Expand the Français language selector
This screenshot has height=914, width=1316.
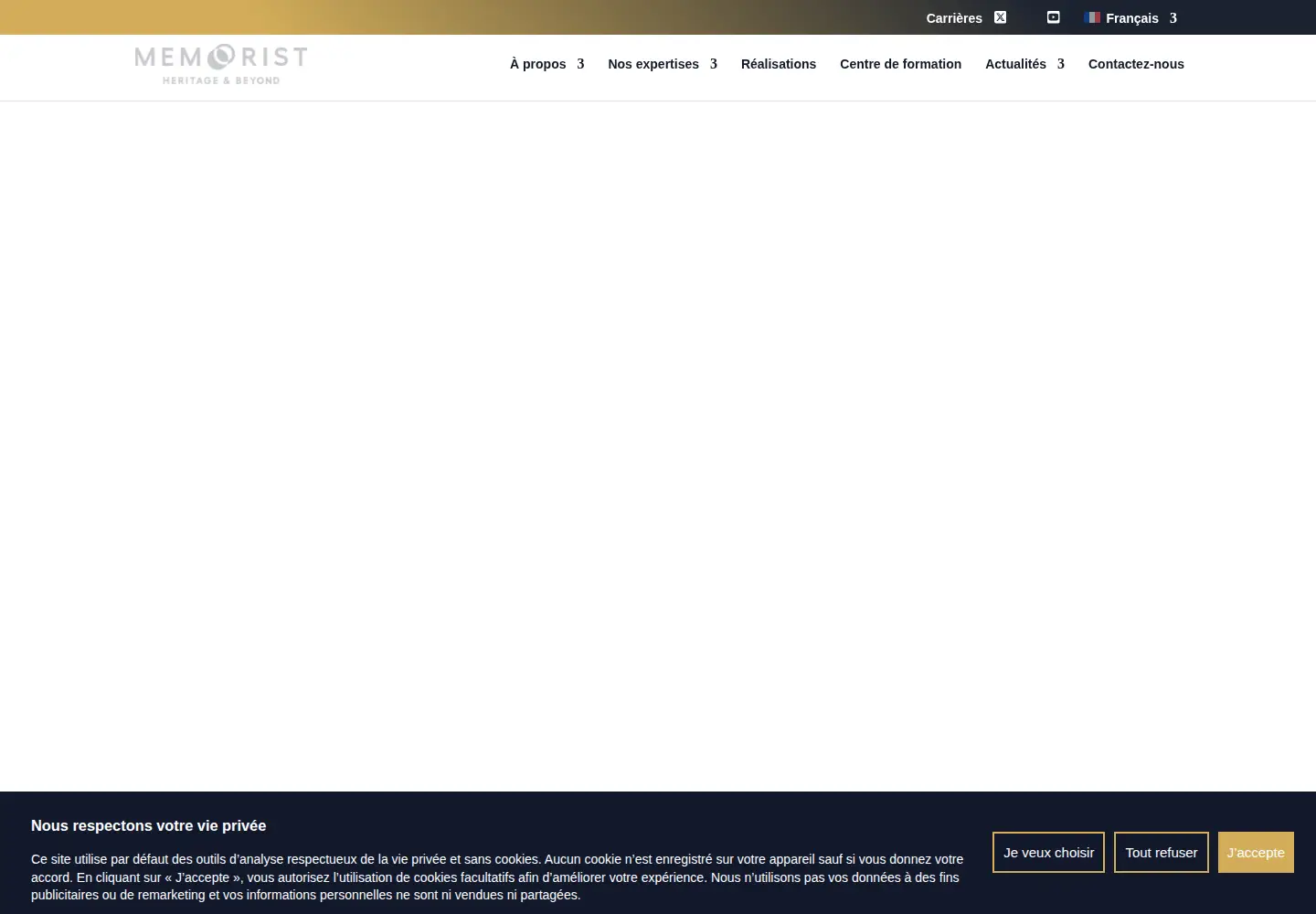click(1130, 18)
